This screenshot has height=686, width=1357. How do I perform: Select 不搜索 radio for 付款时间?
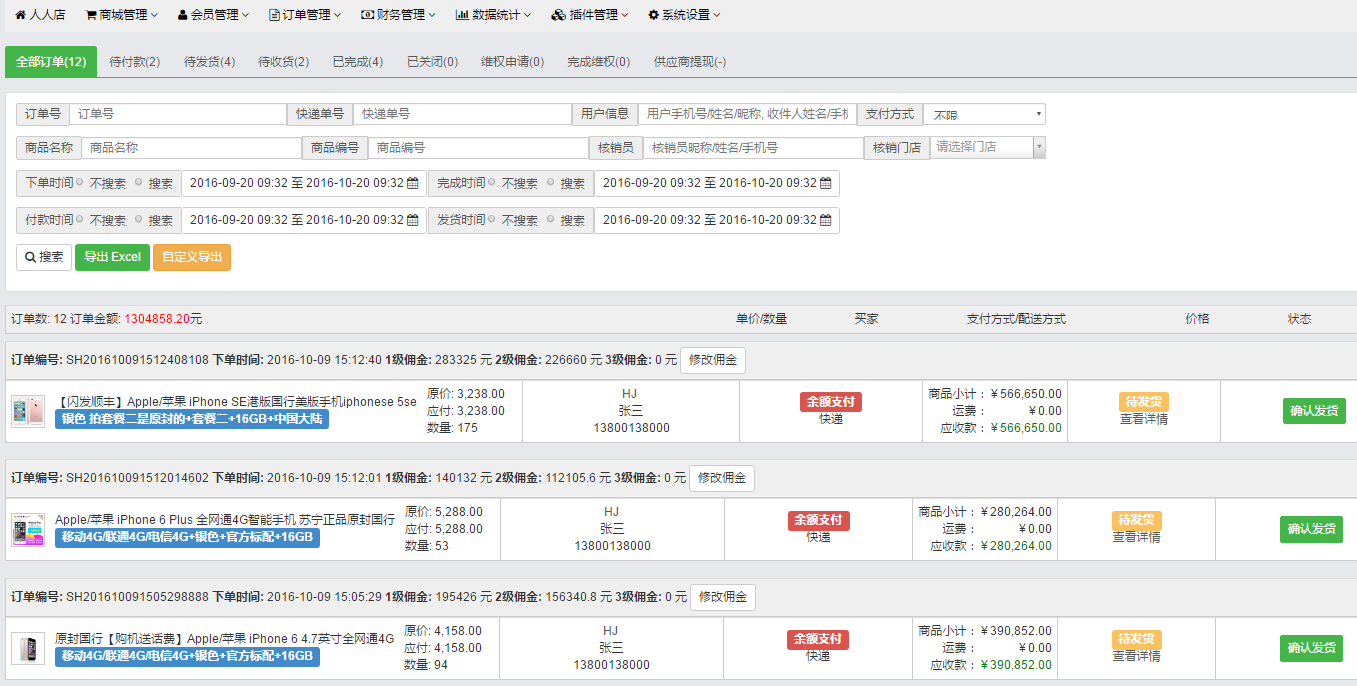point(80,220)
